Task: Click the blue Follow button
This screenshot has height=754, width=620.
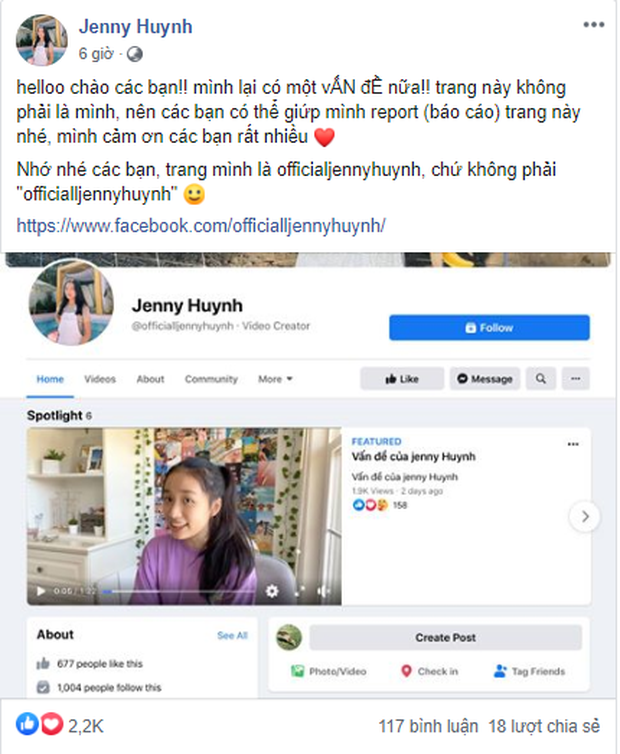Action: click(489, 327)
